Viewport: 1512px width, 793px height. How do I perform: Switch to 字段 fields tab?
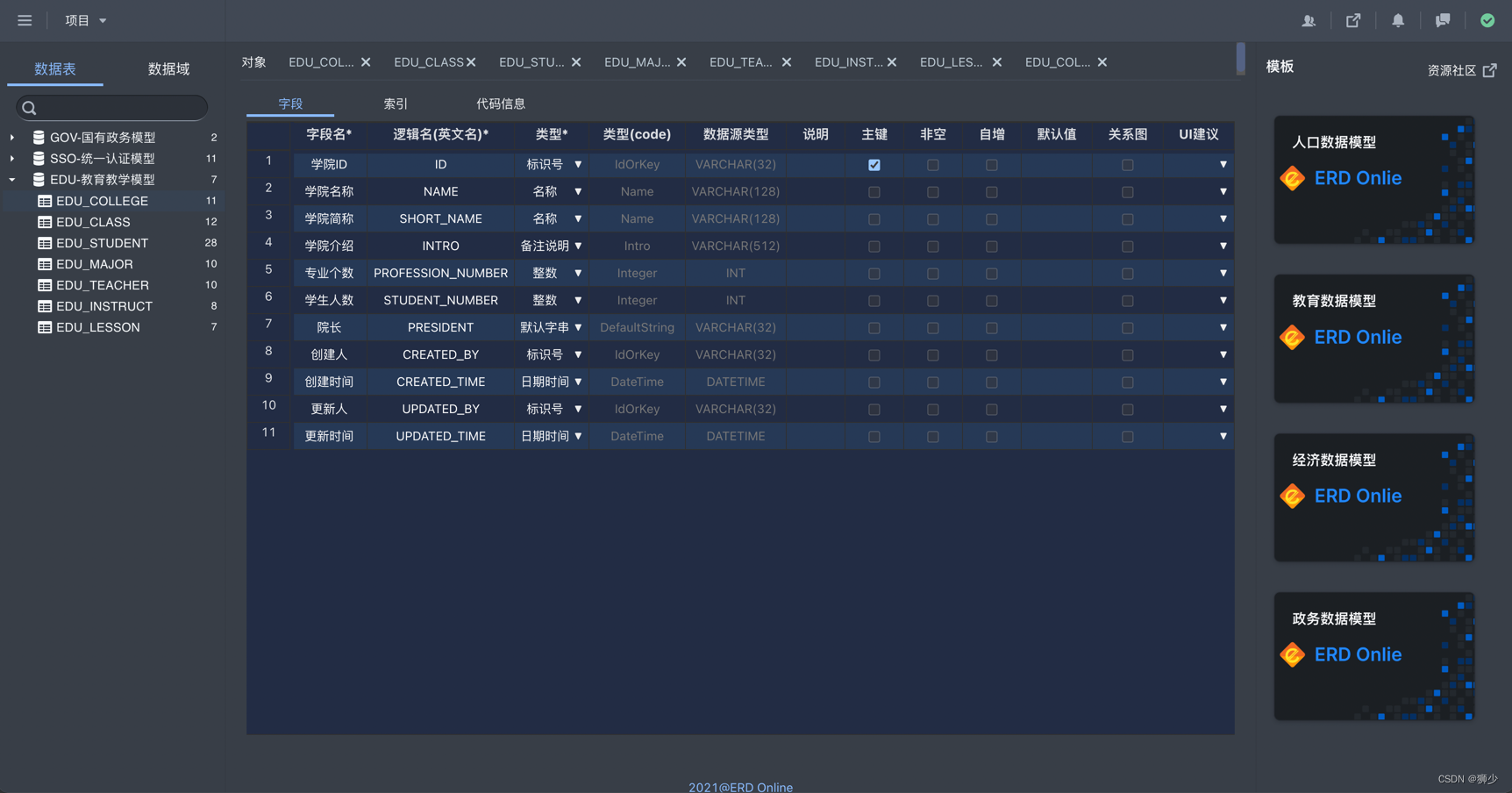pos(290,104)
